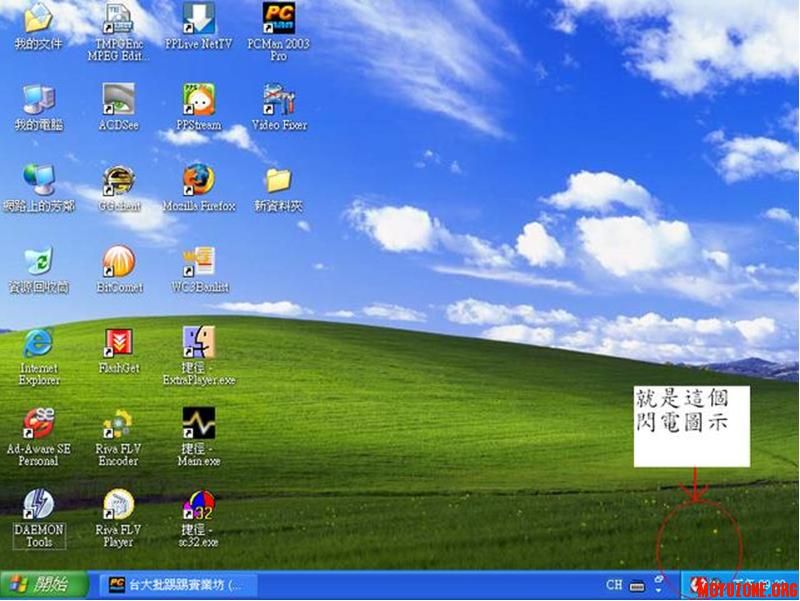Select the PPLive NetTV icon
The height and width of the screenshot is (601, 800).
198,19
